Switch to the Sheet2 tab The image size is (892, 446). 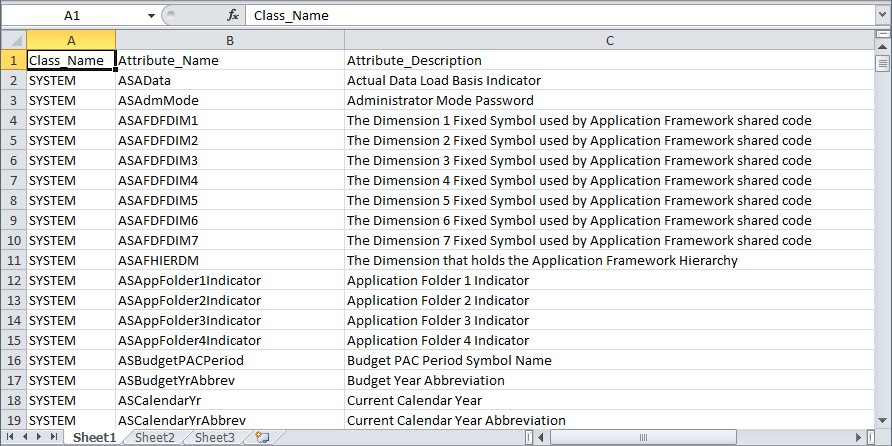tap(155, 437)
